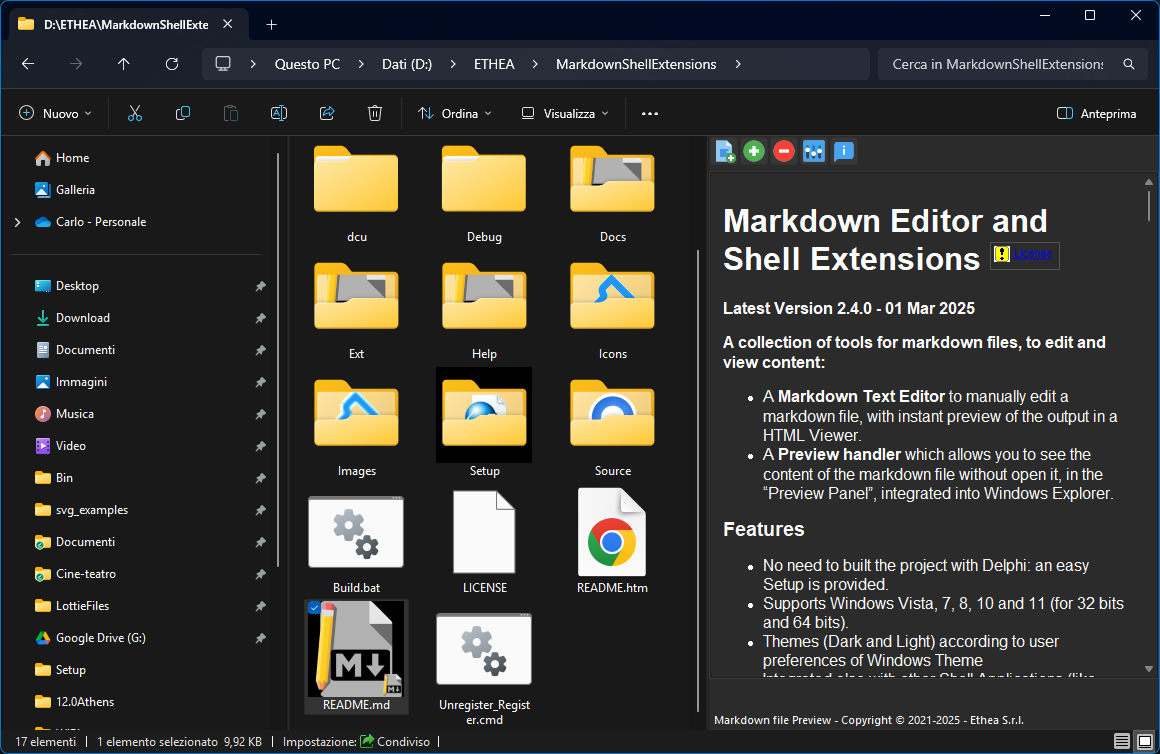Open the Visualizza view dropdown
The height and width of the screenshot is (754, 1160).
tap(565, 113)
